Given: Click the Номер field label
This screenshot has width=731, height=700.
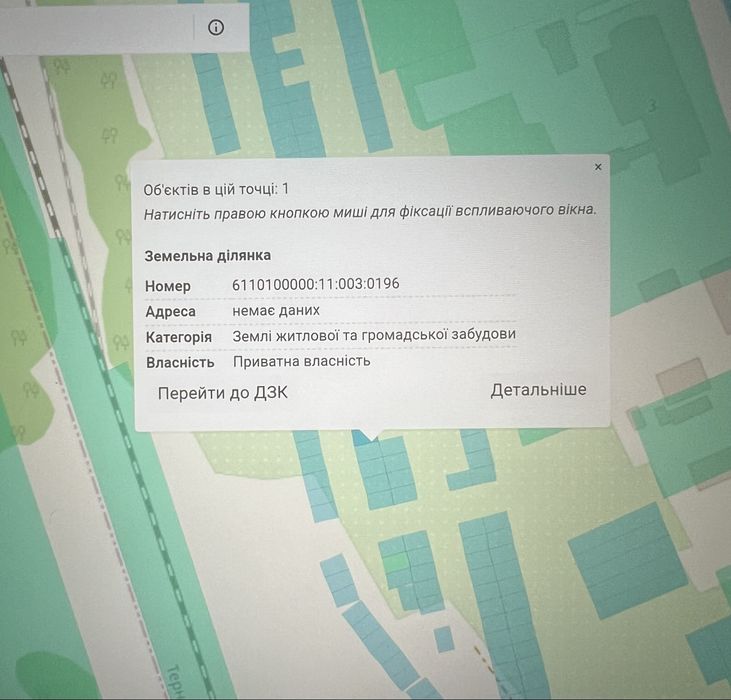Looking at the screenshot, I should 168,286.
